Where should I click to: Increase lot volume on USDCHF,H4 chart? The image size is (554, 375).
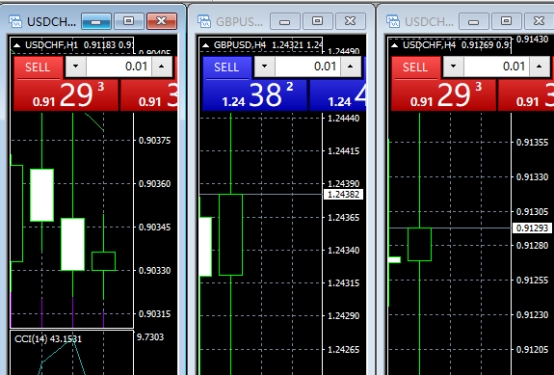tap(539, 66)
